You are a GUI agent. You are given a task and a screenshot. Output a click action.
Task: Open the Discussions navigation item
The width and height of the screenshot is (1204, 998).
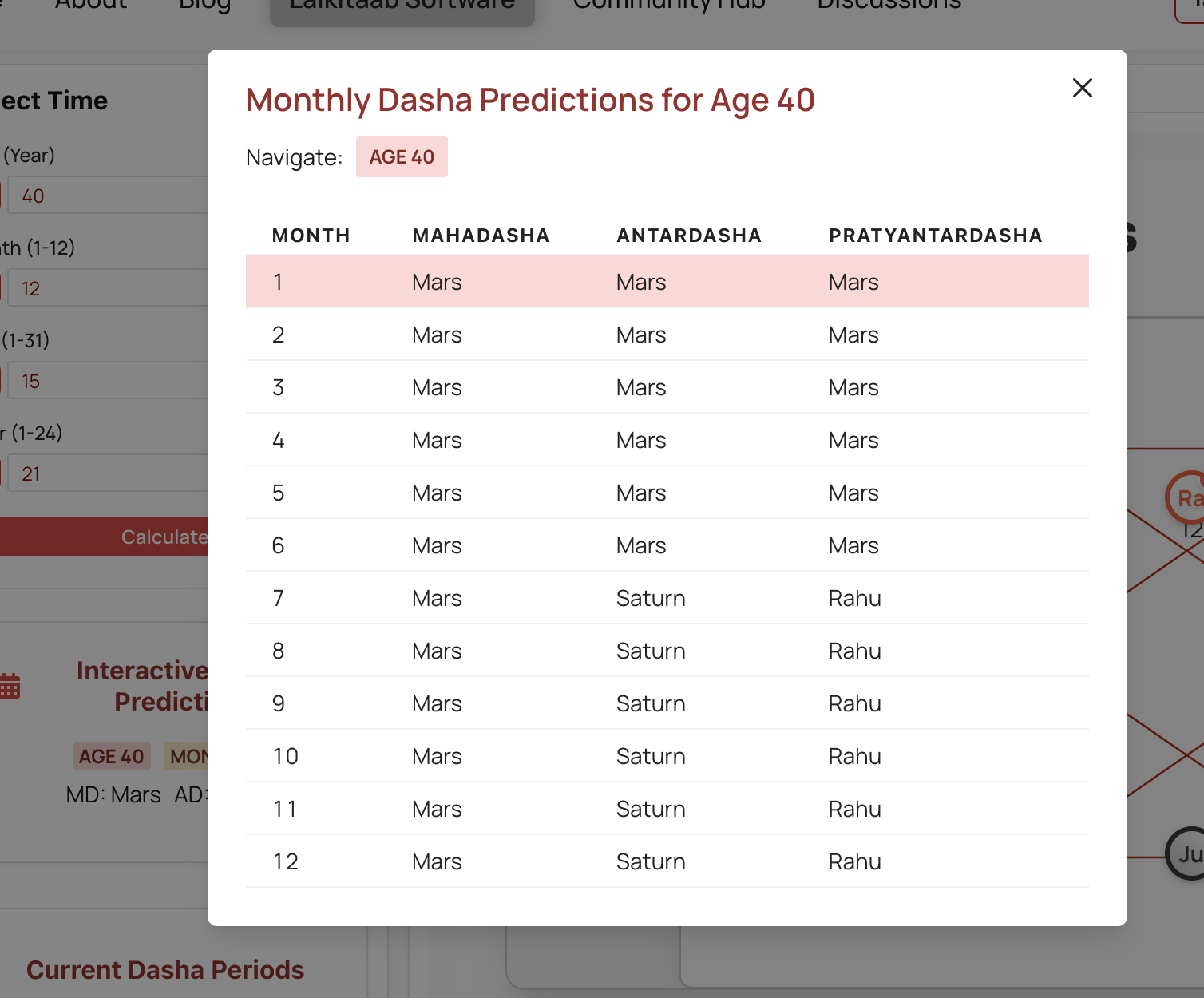tap(889, 5)
